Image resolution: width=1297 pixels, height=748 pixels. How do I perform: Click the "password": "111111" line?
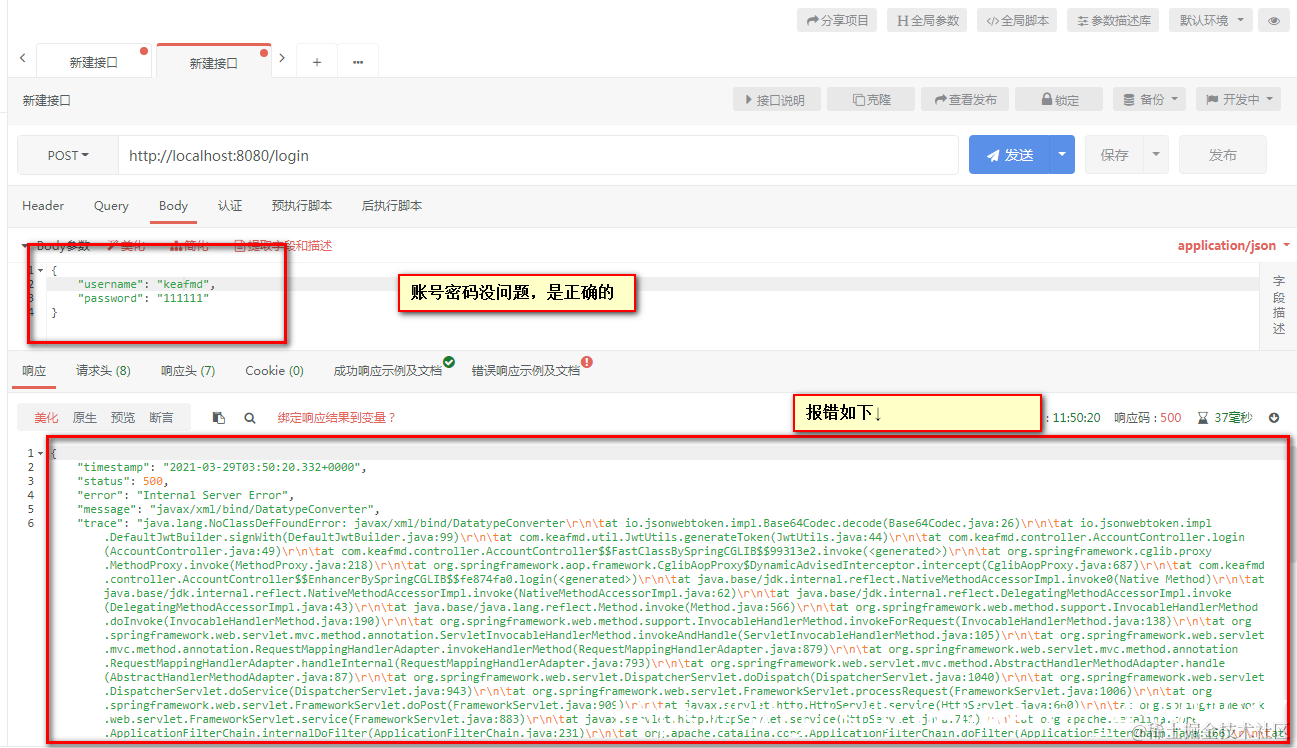143,299
